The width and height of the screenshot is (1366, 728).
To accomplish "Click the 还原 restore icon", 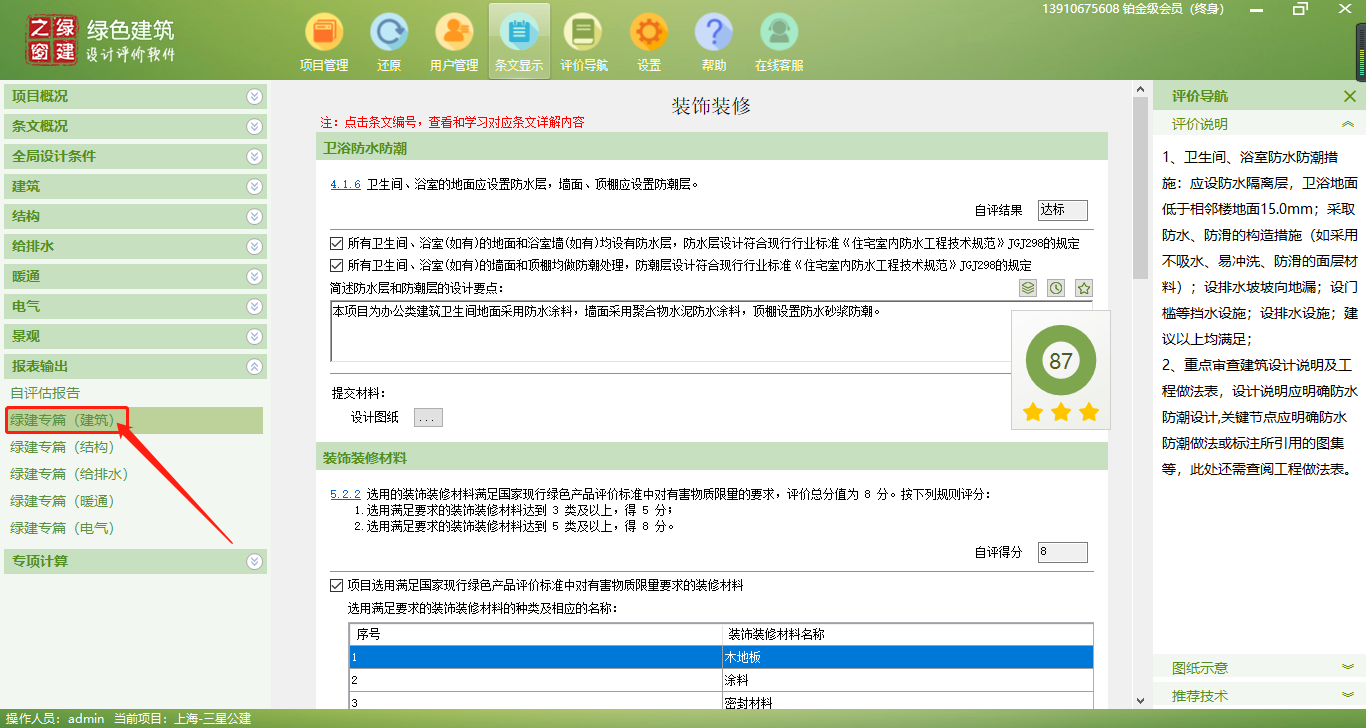I will pyautogui.click(x=389, y=42).
